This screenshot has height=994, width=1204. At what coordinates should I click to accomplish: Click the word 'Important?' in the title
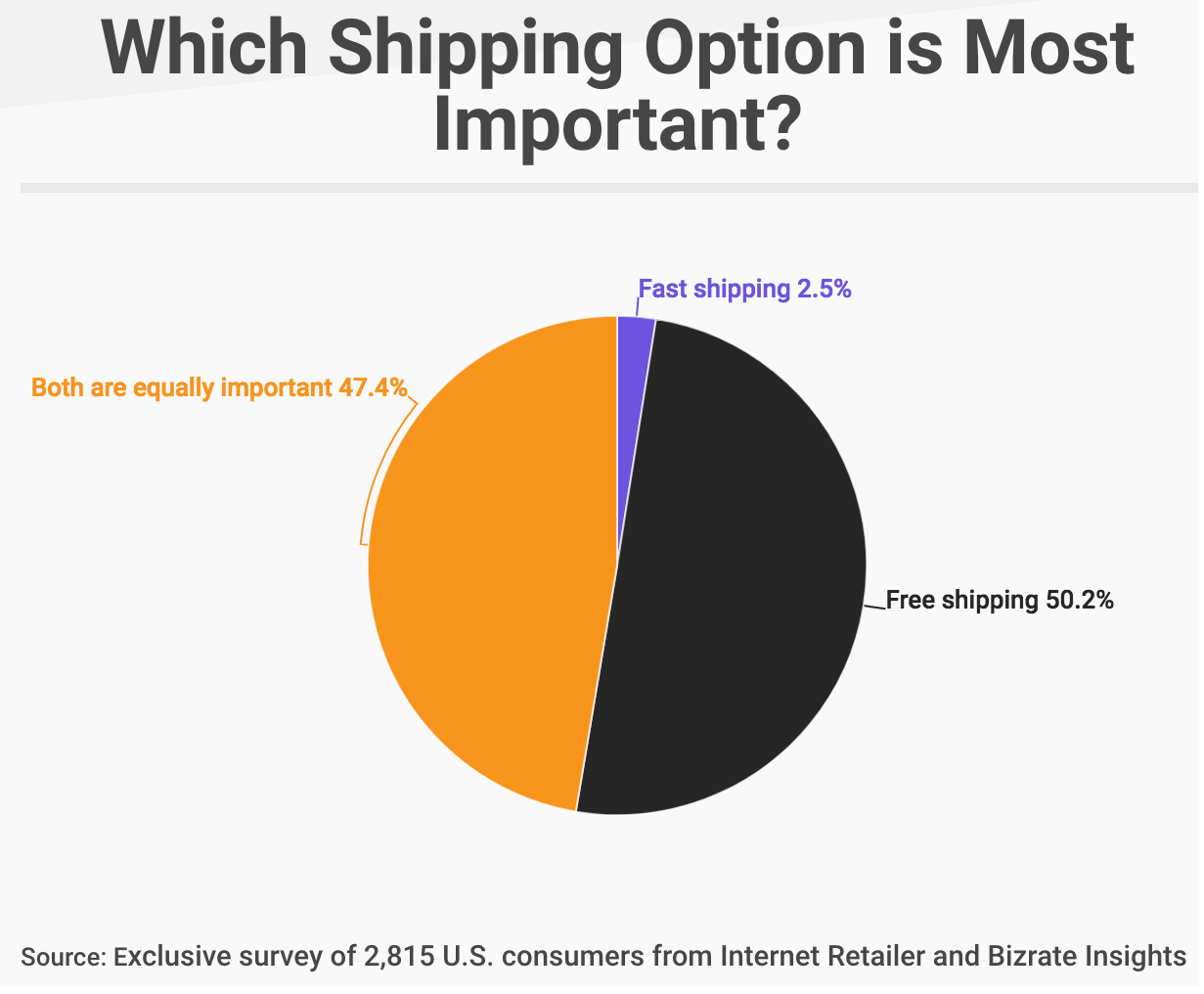coord(616,122)
